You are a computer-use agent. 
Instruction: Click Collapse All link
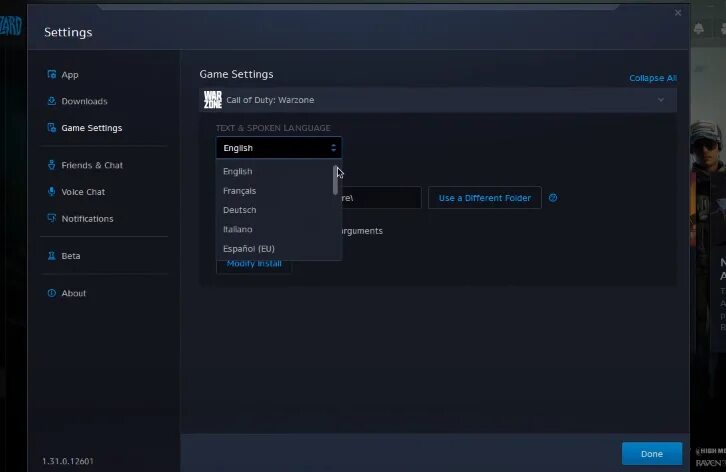[x=653, y=78]
